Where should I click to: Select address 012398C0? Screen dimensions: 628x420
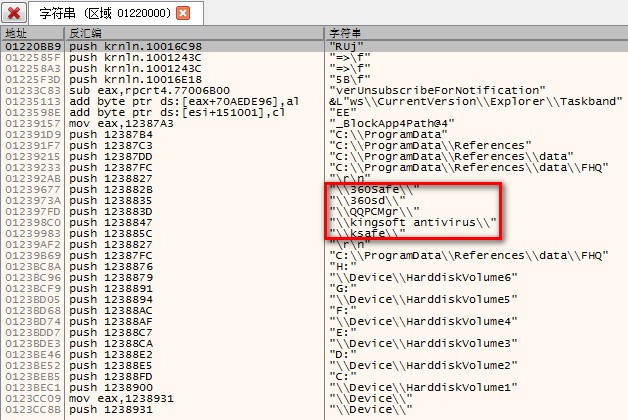click(33, 222)
